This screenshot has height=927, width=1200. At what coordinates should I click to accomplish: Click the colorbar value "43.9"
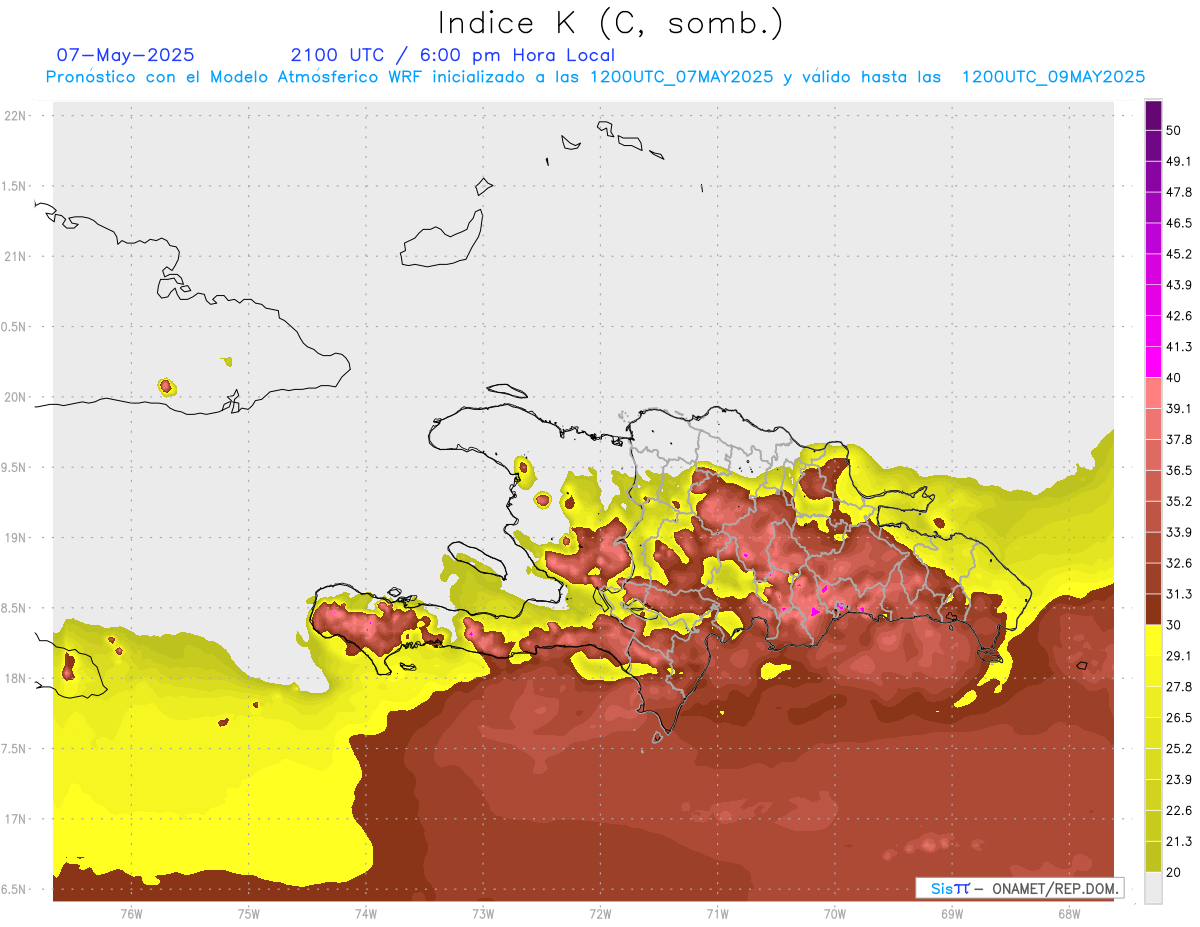click(x=1179, y=285)
